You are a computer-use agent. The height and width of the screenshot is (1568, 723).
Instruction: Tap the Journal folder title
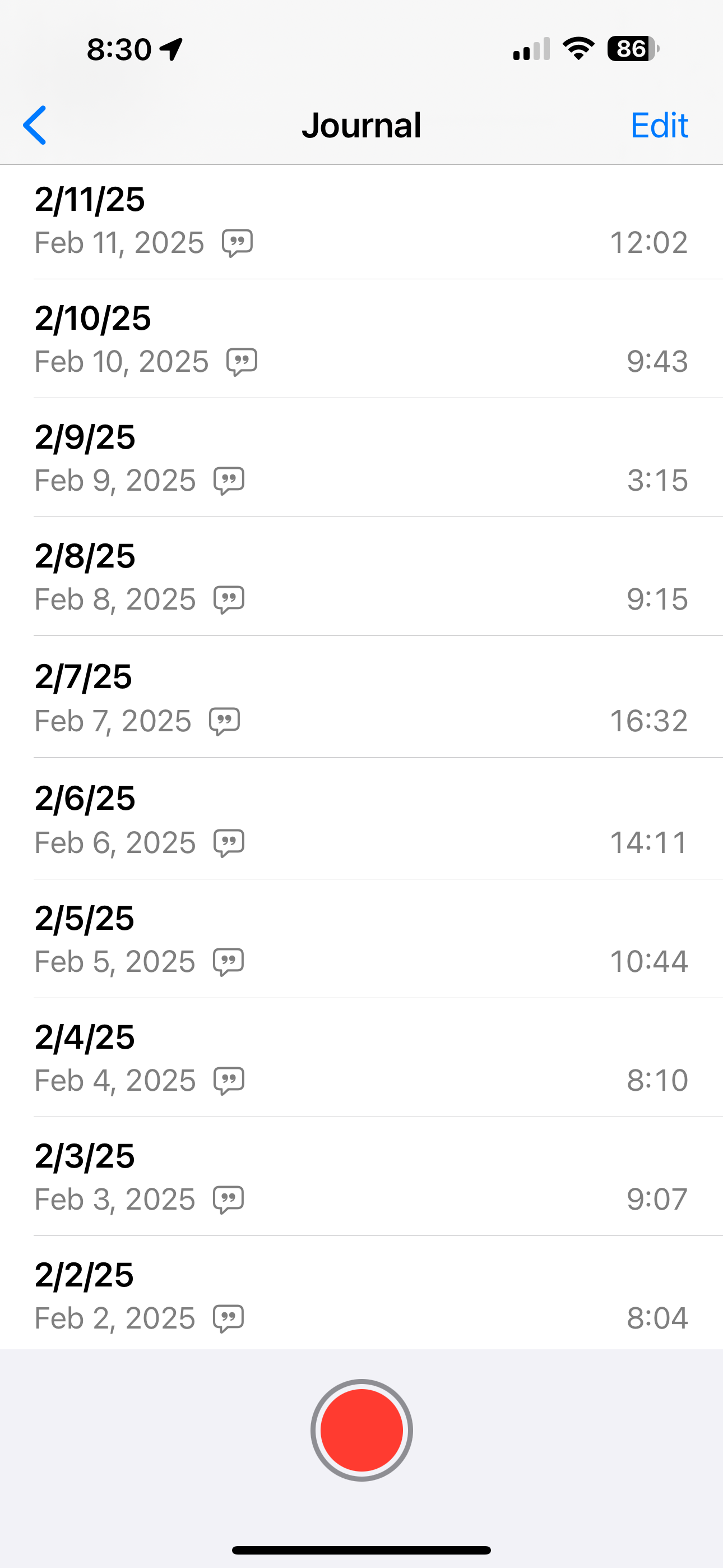(361, 126)
